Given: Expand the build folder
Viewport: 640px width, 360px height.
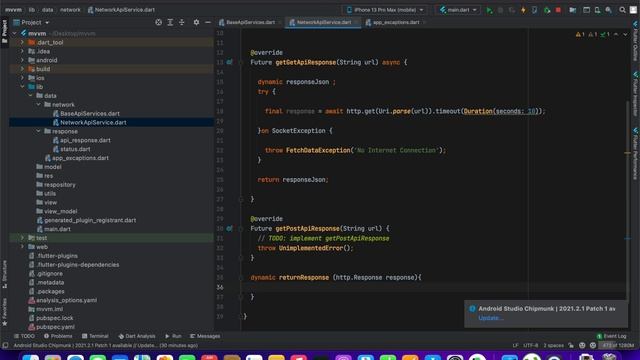Looking at the screenshot, I should tap(22, 69).
